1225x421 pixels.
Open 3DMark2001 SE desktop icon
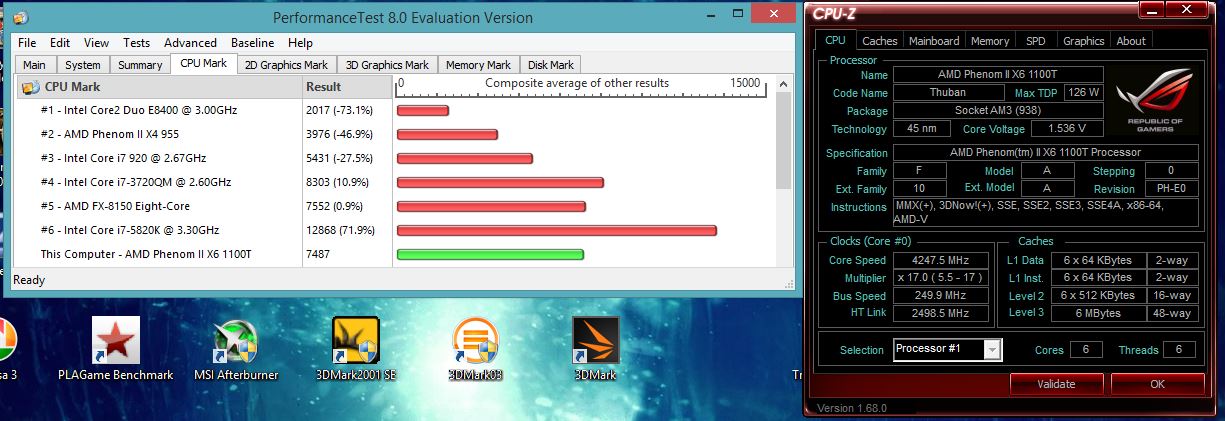[355, 347]
